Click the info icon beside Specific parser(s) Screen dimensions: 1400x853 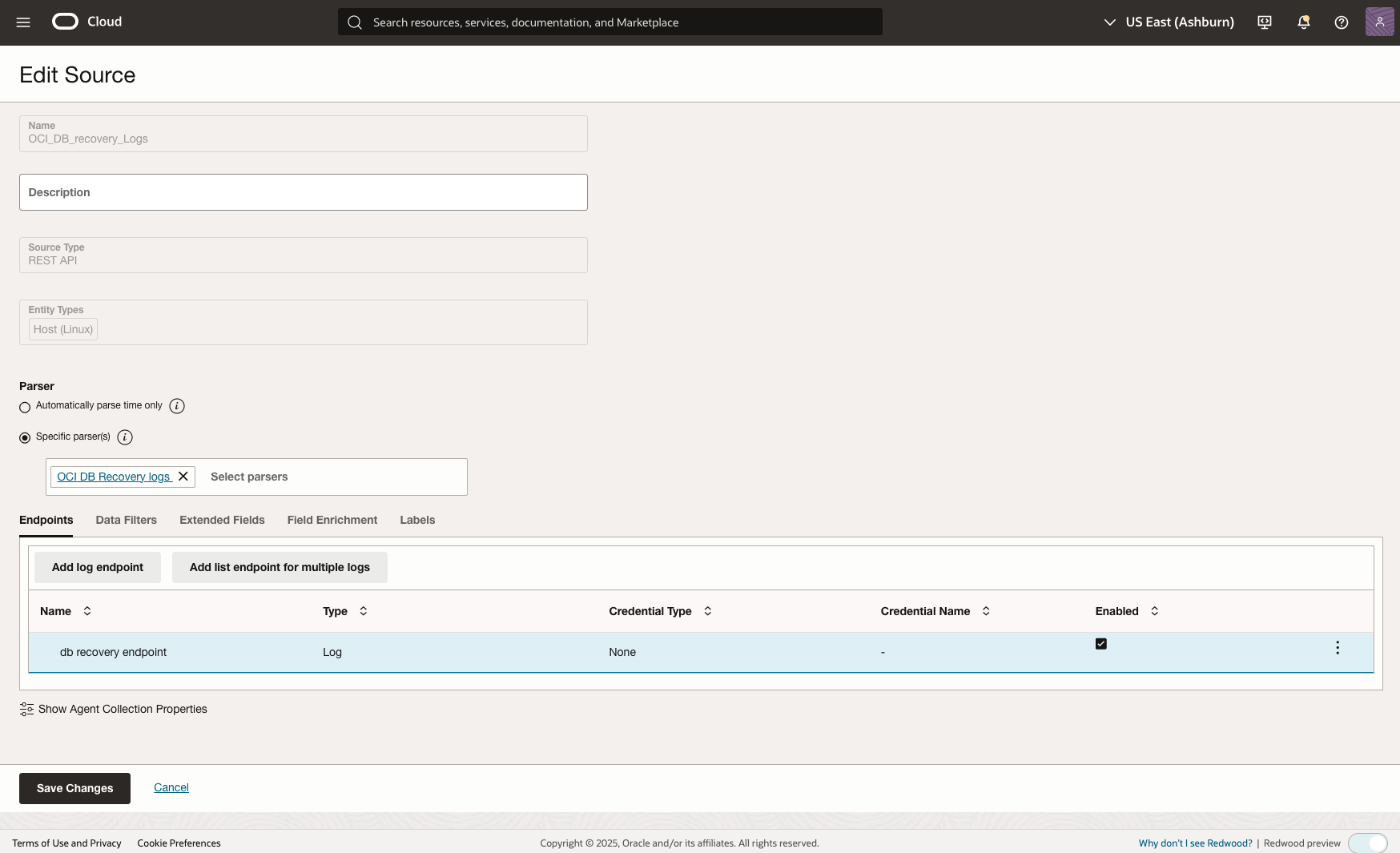click(x=125, y=437)
